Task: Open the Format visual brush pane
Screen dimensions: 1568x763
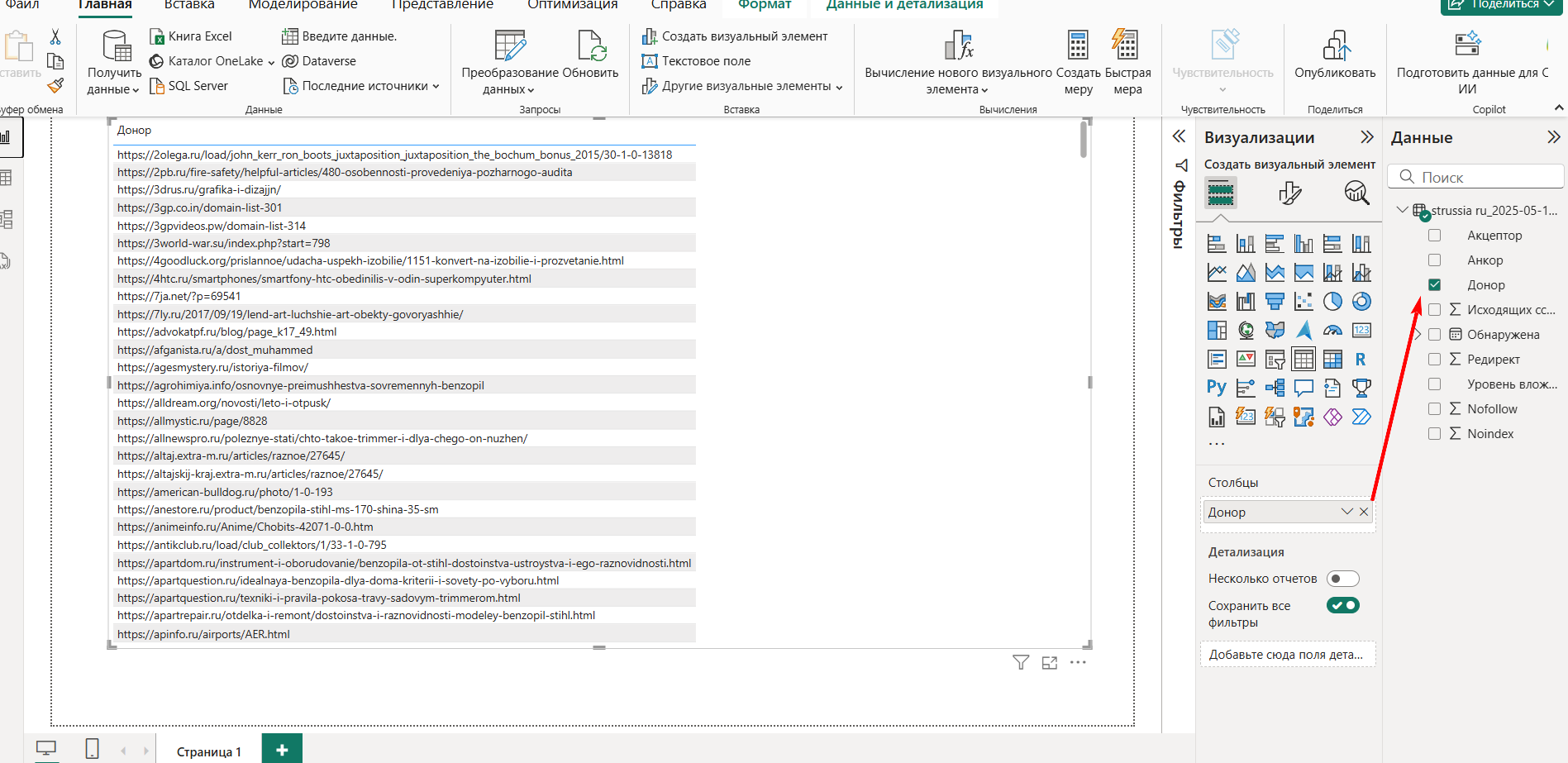Action: [1289, 193]
